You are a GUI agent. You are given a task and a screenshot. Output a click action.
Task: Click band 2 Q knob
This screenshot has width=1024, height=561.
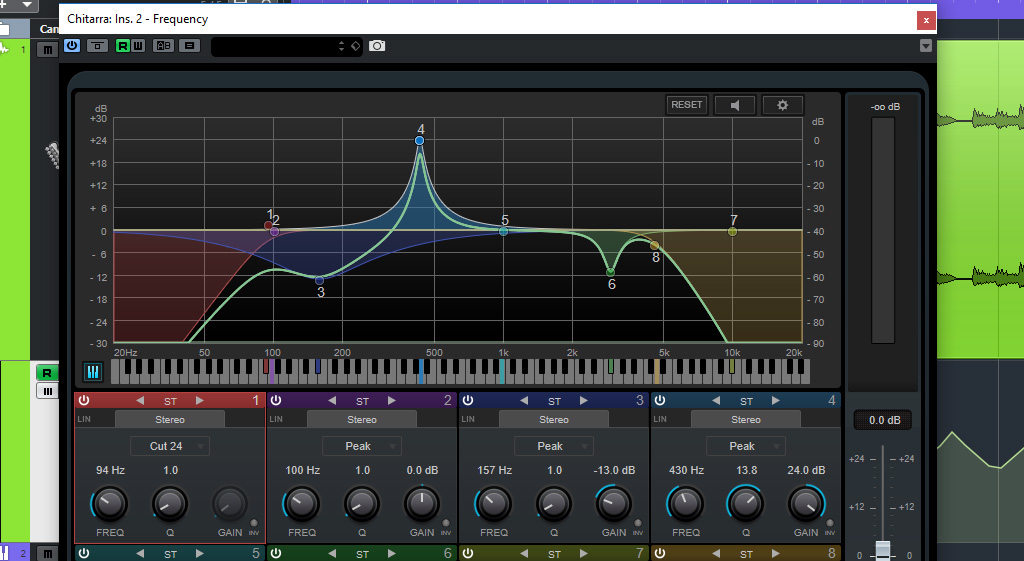coord(361,504)
